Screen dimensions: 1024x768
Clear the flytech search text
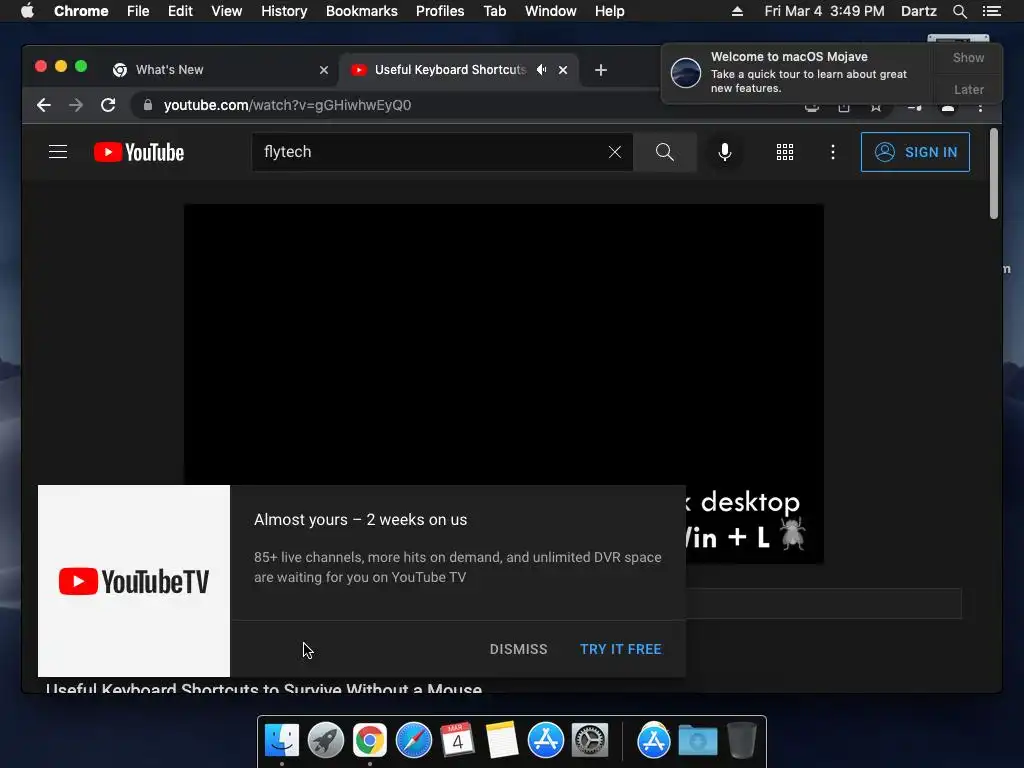615,152
